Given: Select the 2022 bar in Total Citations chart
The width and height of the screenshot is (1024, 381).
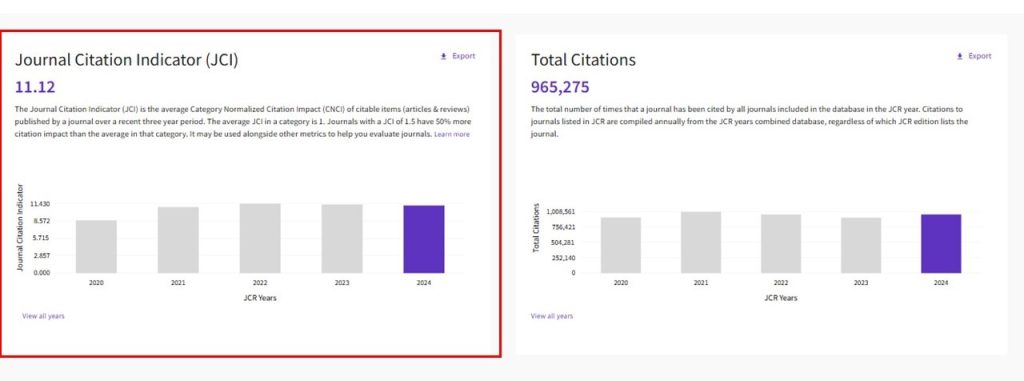Looking at the screenshot, I should (780, 244).
